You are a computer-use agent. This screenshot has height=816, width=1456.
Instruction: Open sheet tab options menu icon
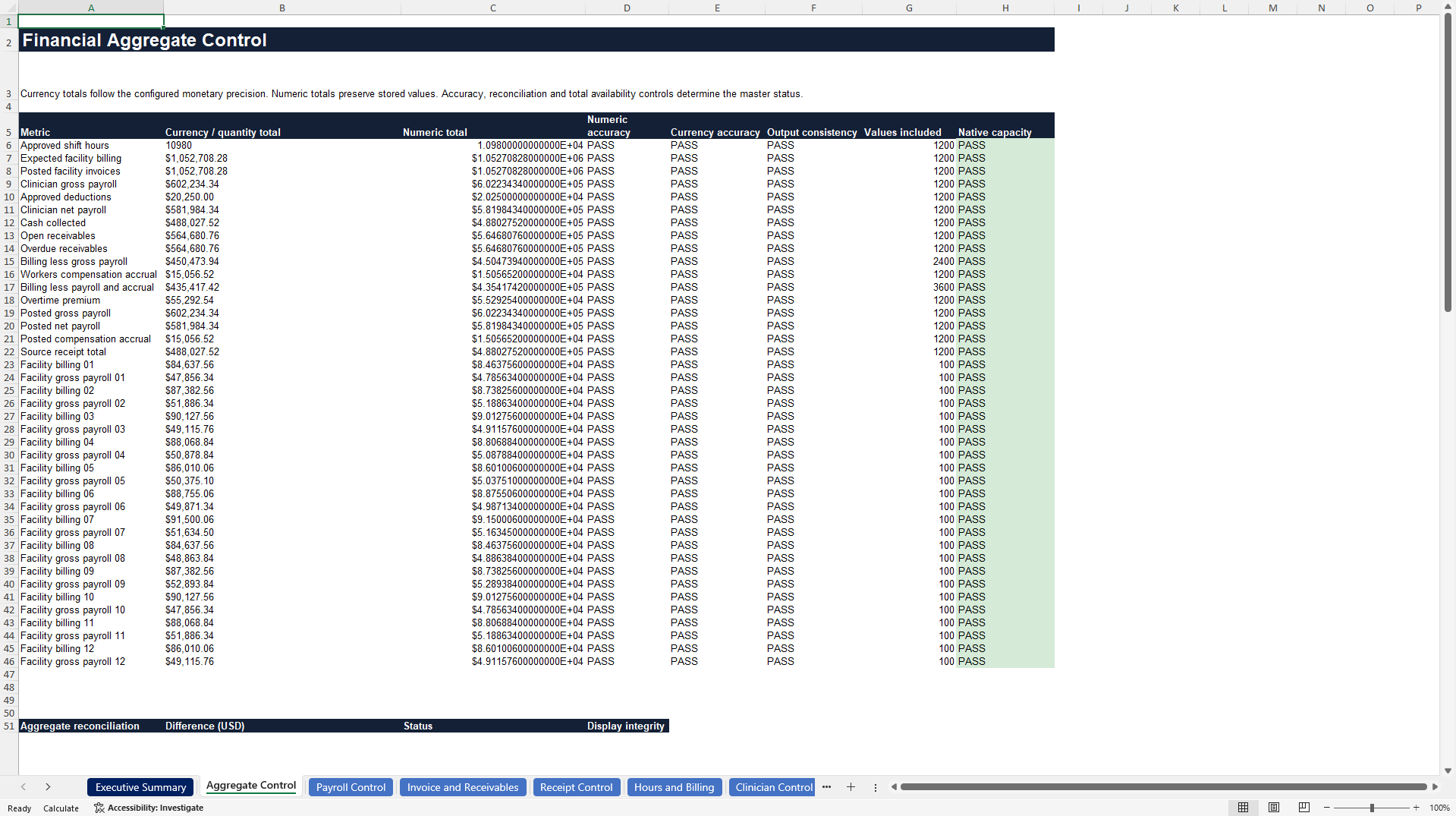click(x=875, y=787)
